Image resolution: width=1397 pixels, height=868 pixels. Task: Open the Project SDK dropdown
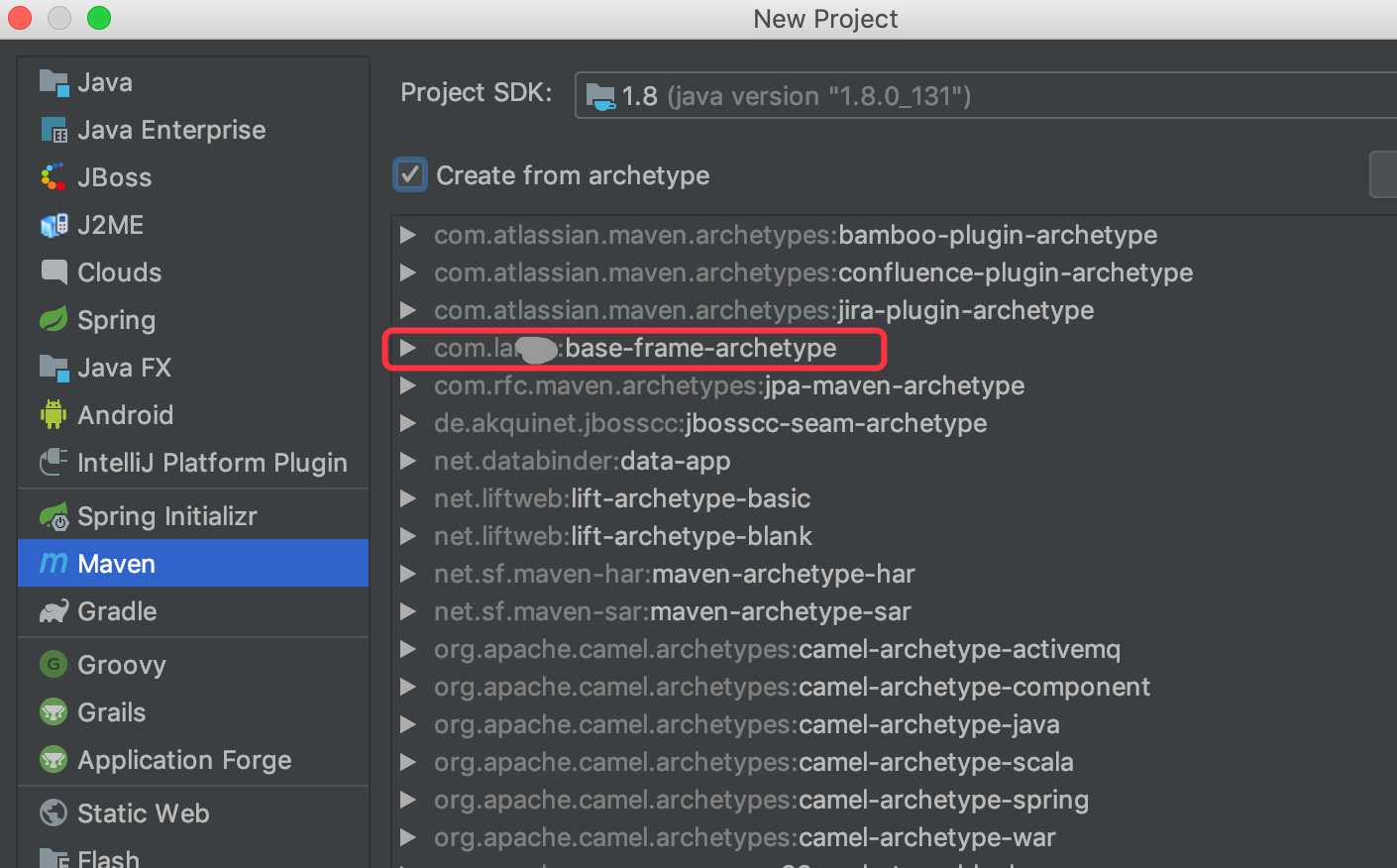click(981, 96)
